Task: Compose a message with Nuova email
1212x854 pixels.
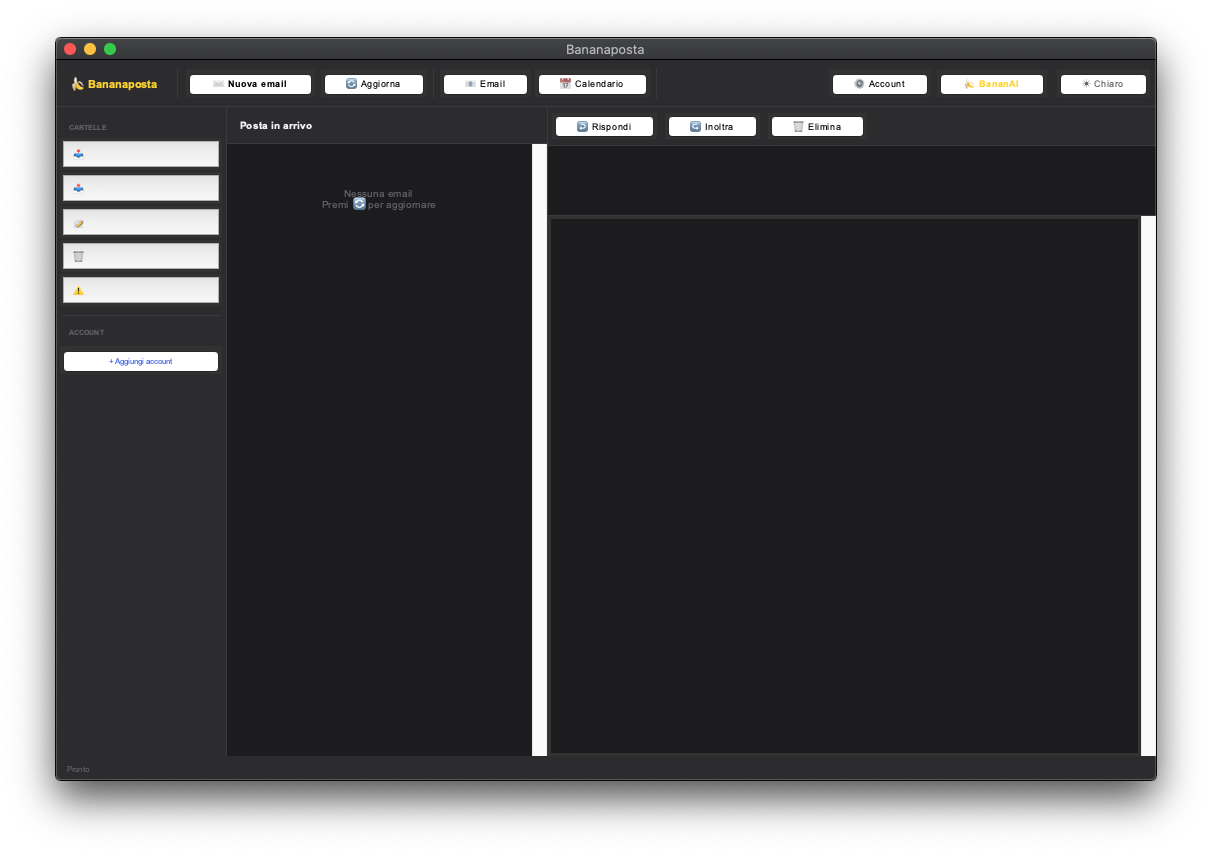Action: [x=250, y=84]
